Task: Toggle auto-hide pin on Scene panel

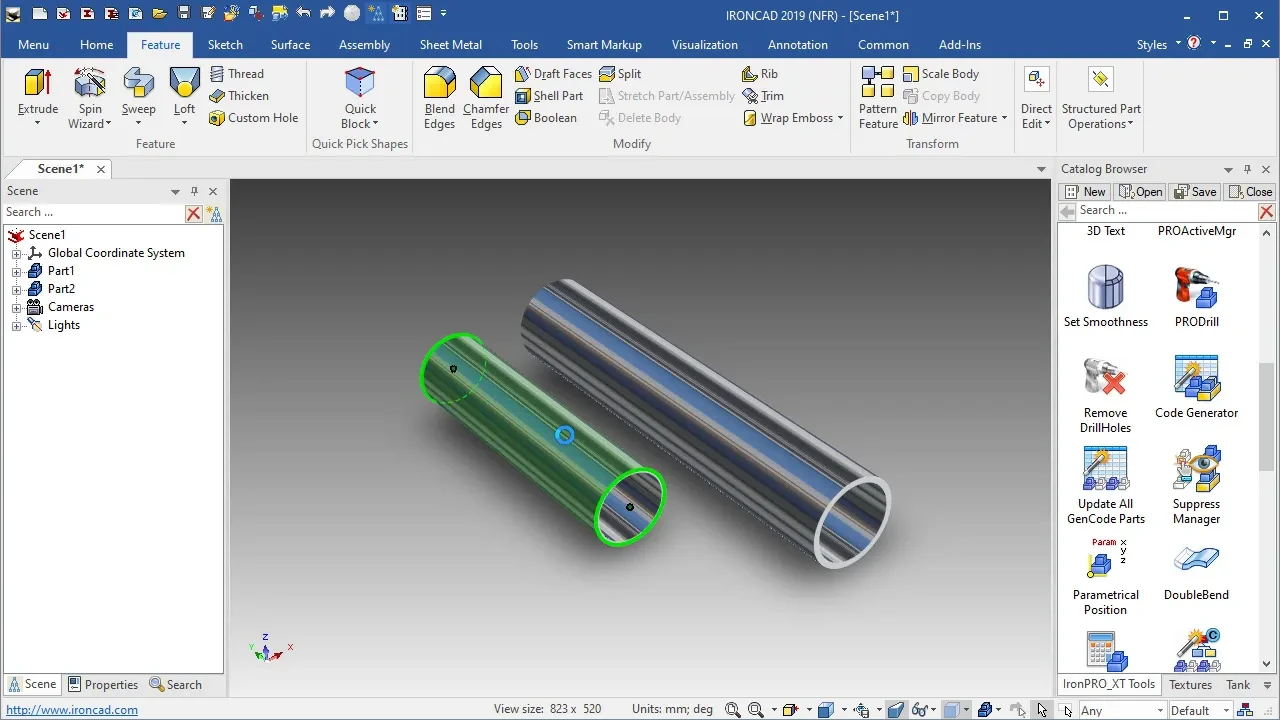Action: tap(194, 191)
